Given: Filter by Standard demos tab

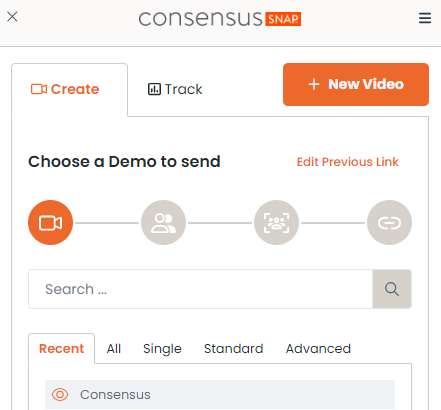Looking at the screenshot, I should tap(234, 349).
